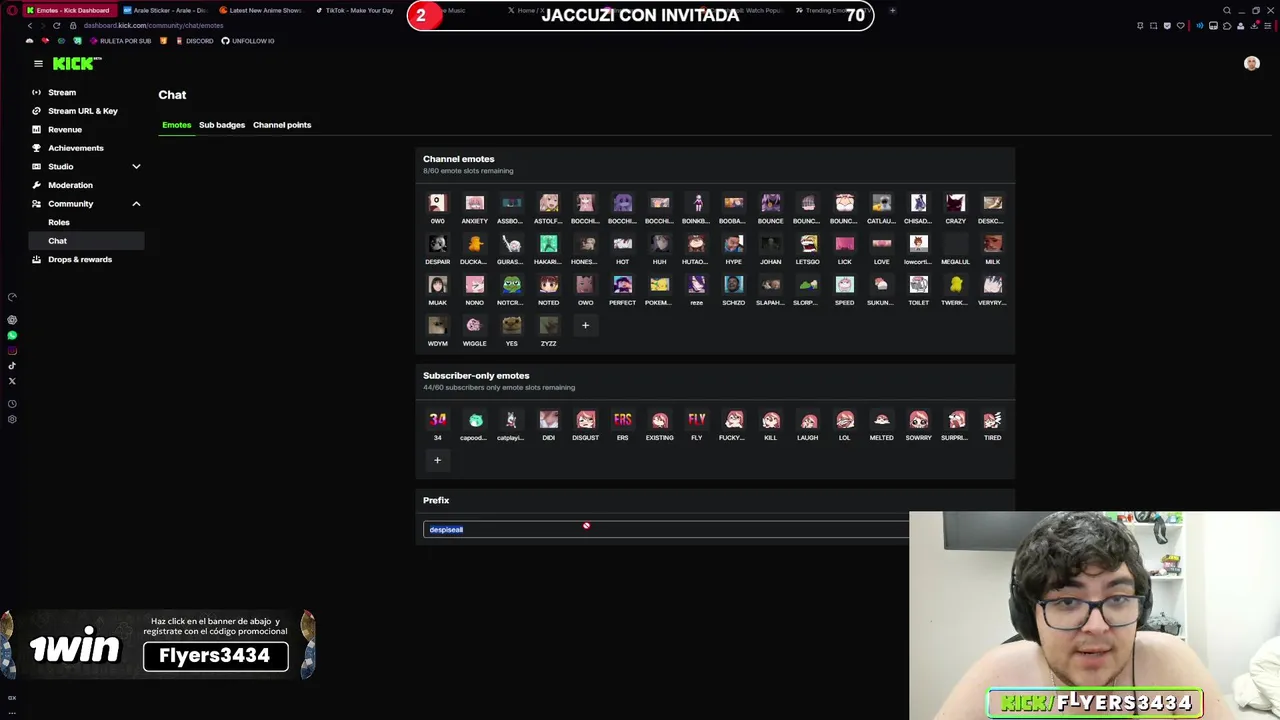The image size is (1280, 720).
Task: Open the Stream section in the sidebar
Action: click(x=62, y=92)
